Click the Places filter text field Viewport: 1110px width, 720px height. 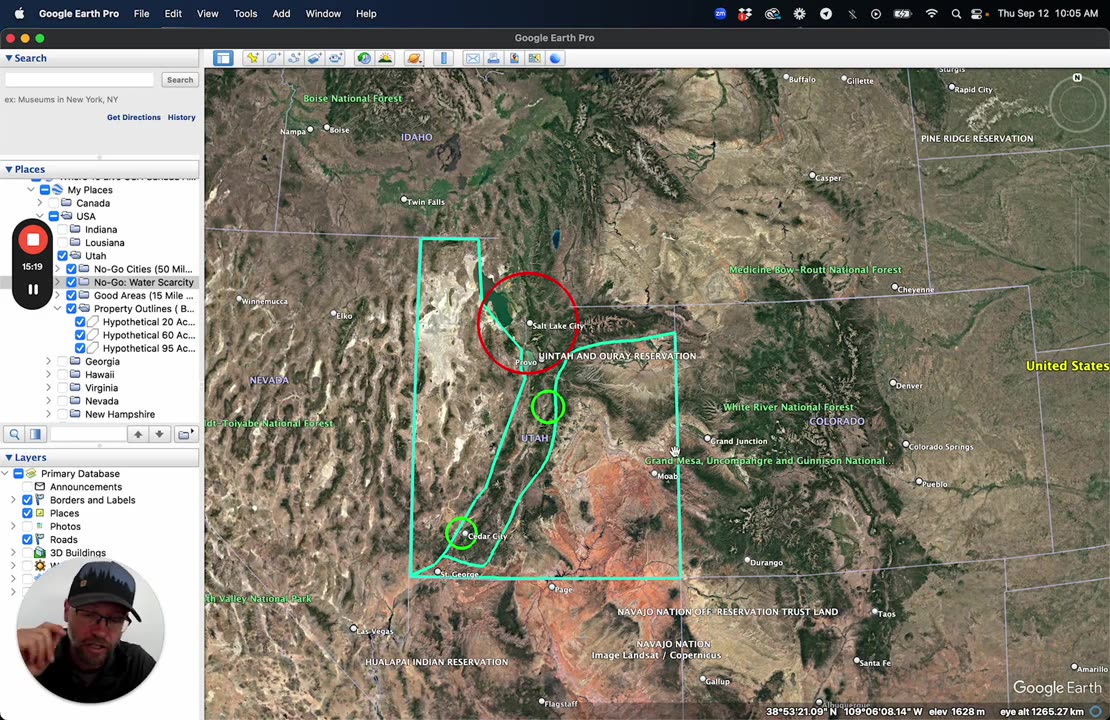point(87,434)
